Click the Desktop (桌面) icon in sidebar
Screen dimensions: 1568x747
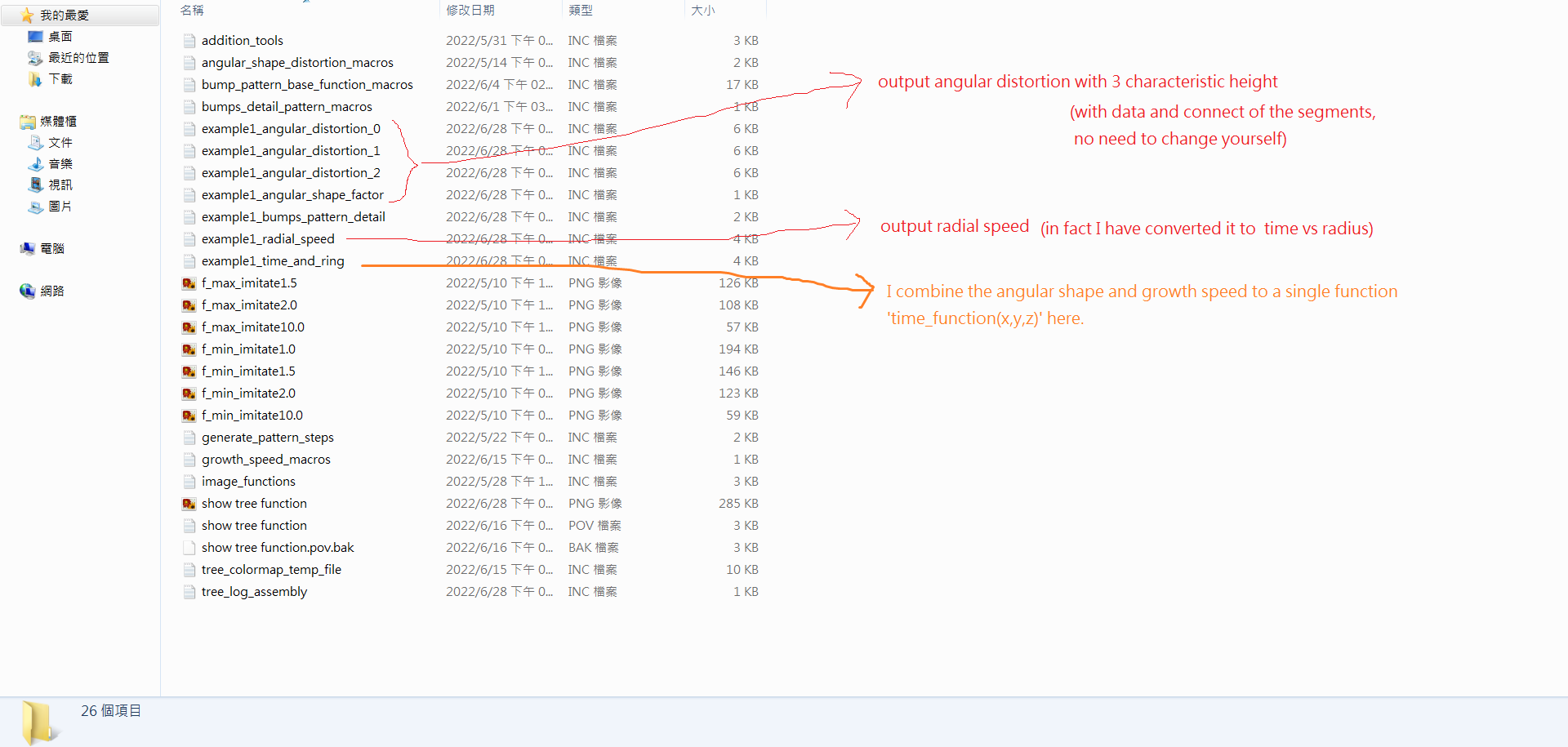(35, 37)
